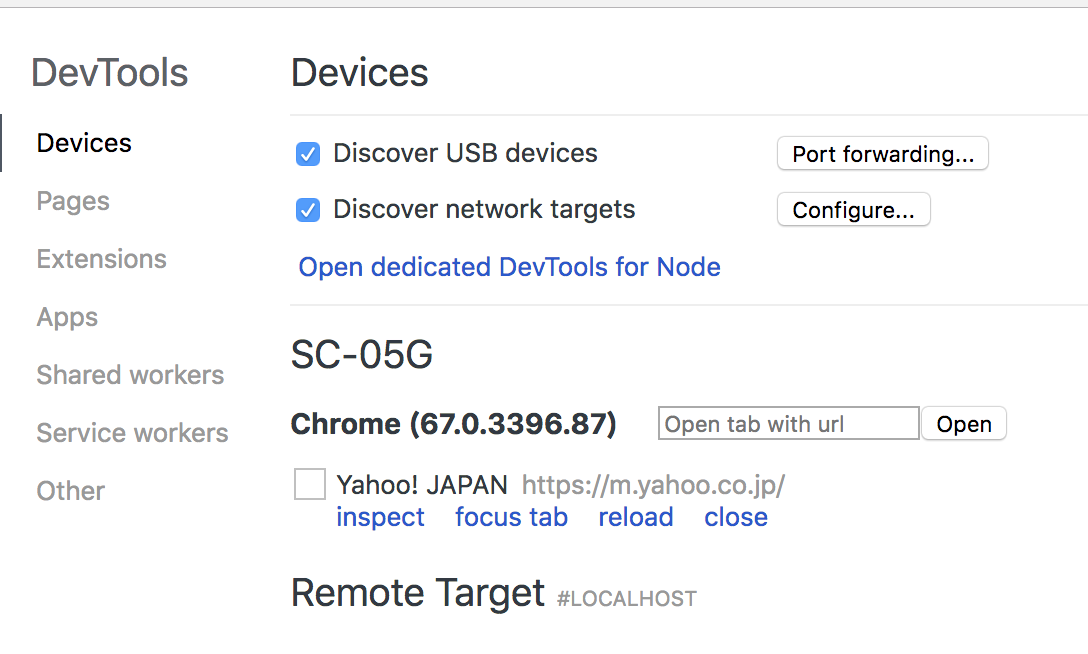
Task: Open the Apps sidebar section
Action: tap(66, 317)
